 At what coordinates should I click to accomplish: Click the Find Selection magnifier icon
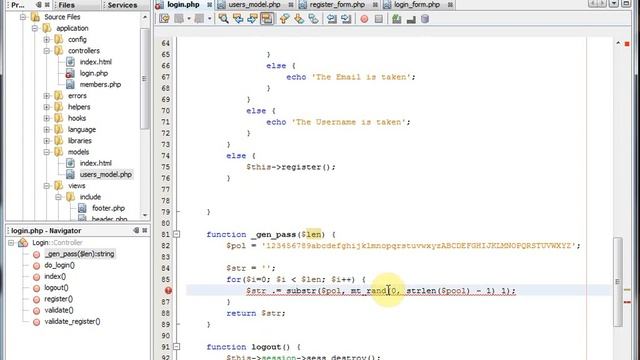pos(223,19)
